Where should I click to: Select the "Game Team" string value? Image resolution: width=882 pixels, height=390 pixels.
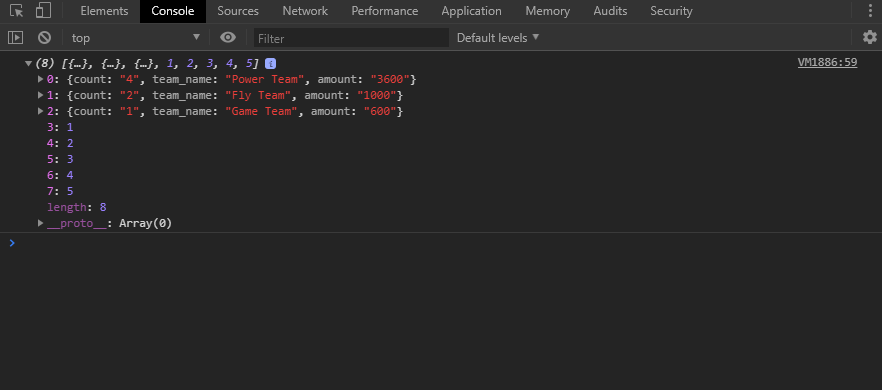coord(262,111)
